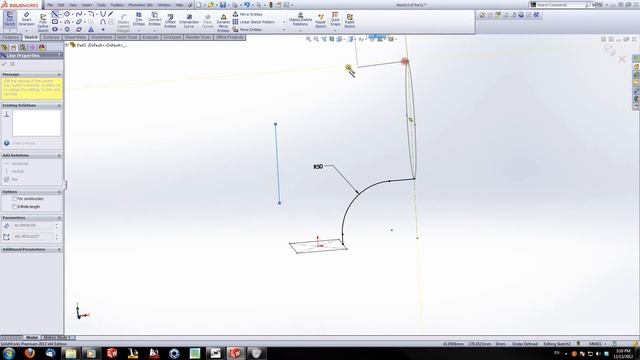Switch to the Surfaces tab
640x360 pixels.
(51, 37)
